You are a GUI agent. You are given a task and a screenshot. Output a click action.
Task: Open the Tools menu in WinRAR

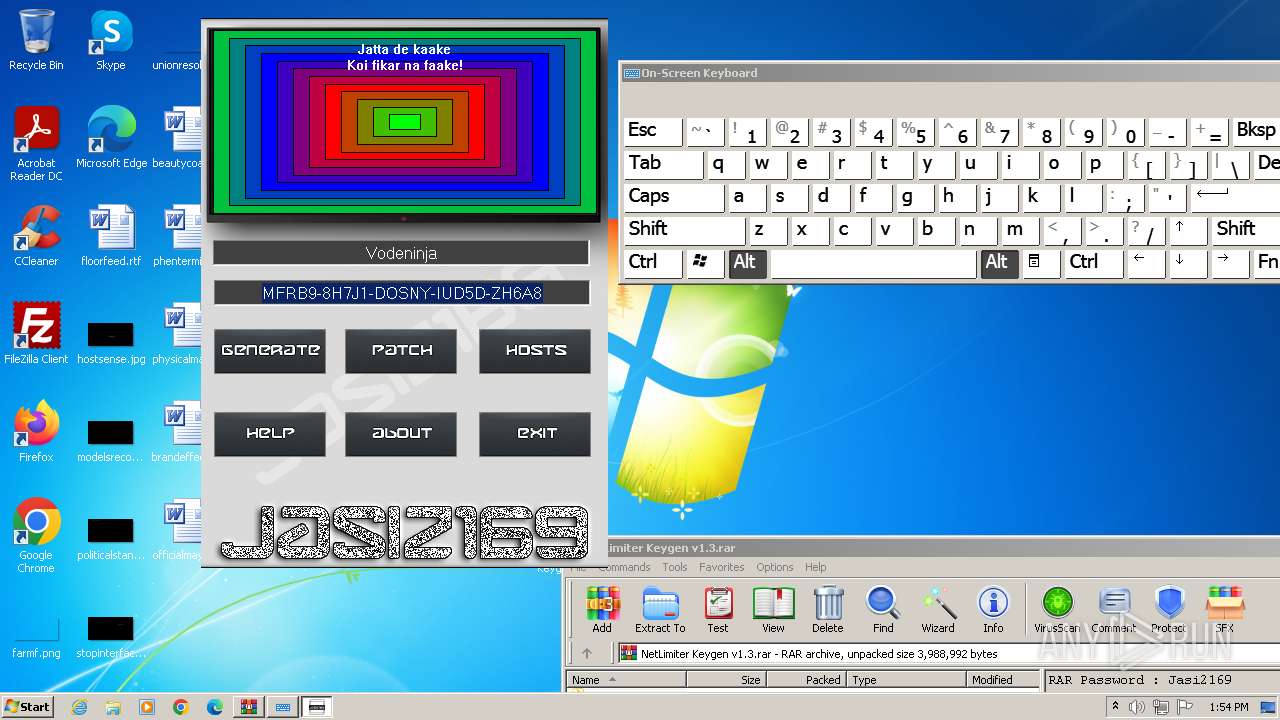tap(675, 567)
